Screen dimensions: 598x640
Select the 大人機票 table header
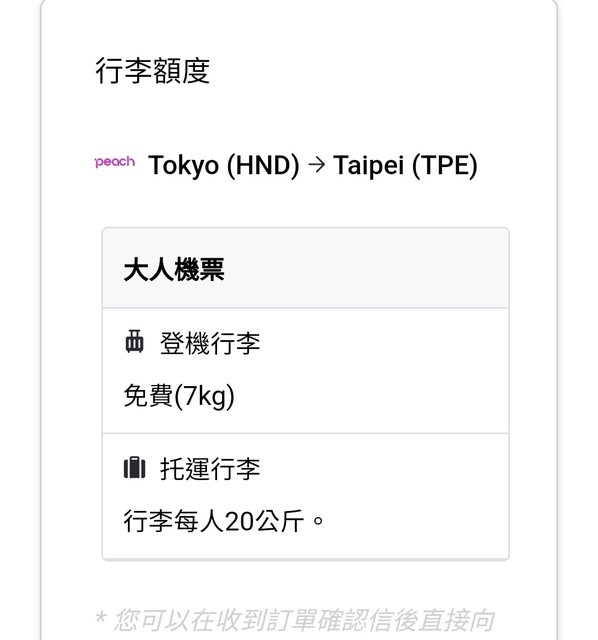[306, 268]
